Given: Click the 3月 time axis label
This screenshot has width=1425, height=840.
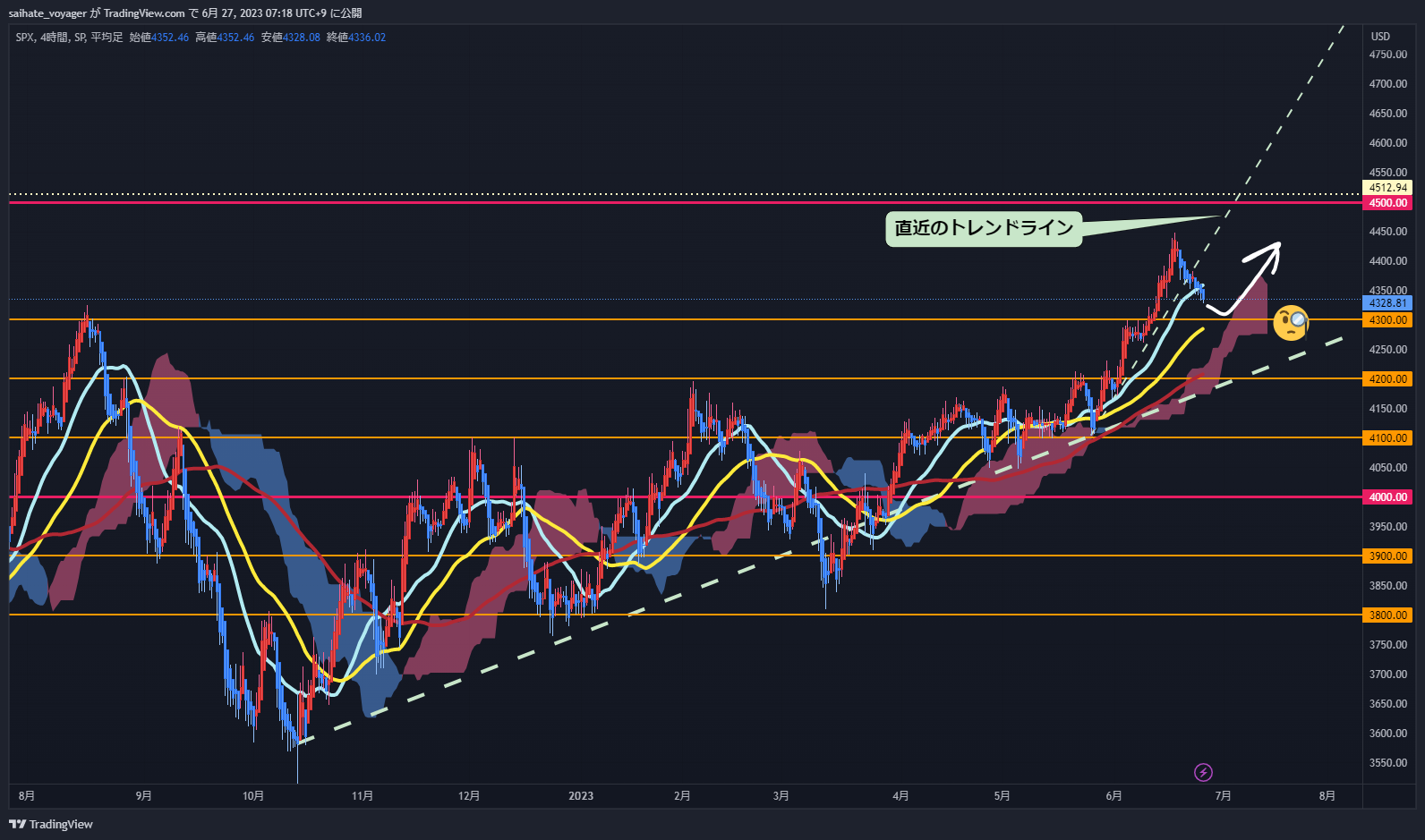Looking at the screenshot, I should pyautogui.click(x=781, y=796).
